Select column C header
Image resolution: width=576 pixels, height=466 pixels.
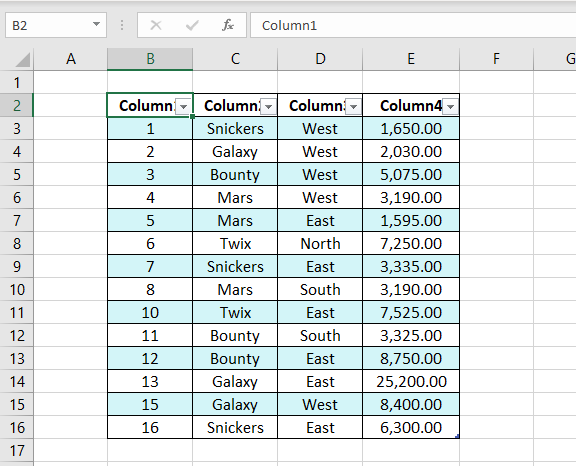[235, 59]
